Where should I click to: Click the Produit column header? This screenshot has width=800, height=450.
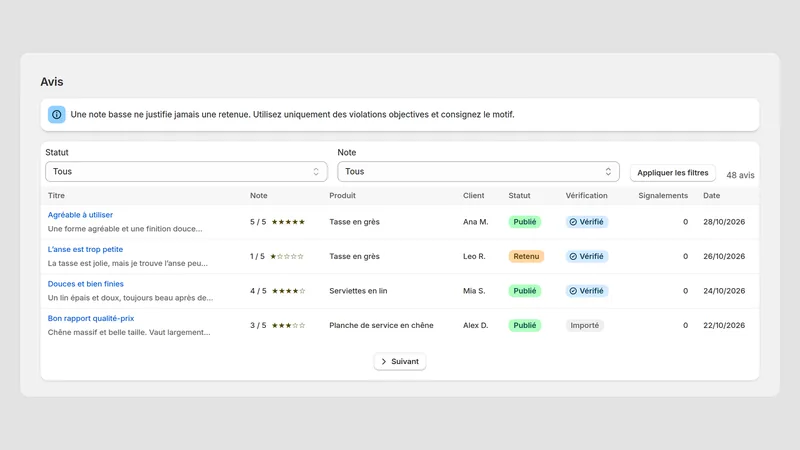click(342, 195)
